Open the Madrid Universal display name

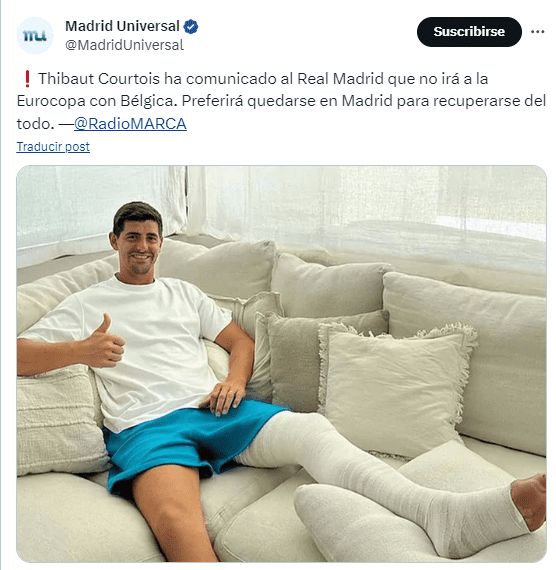[122, 26]
